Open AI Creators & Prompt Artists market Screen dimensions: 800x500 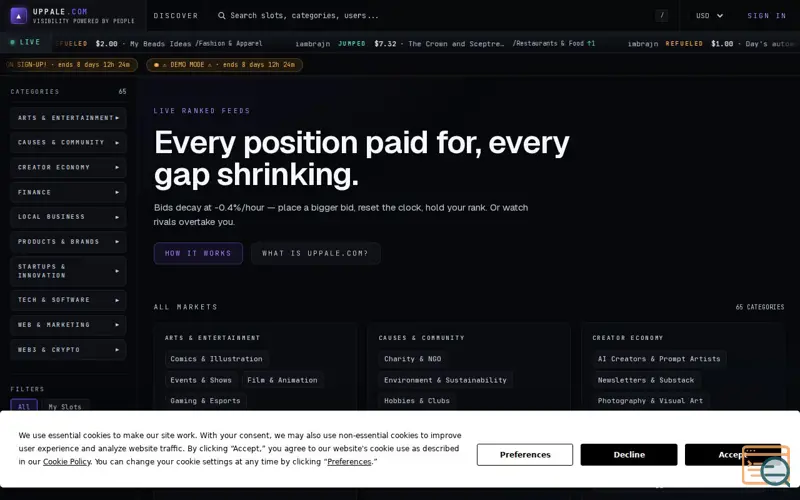point(659,359)
